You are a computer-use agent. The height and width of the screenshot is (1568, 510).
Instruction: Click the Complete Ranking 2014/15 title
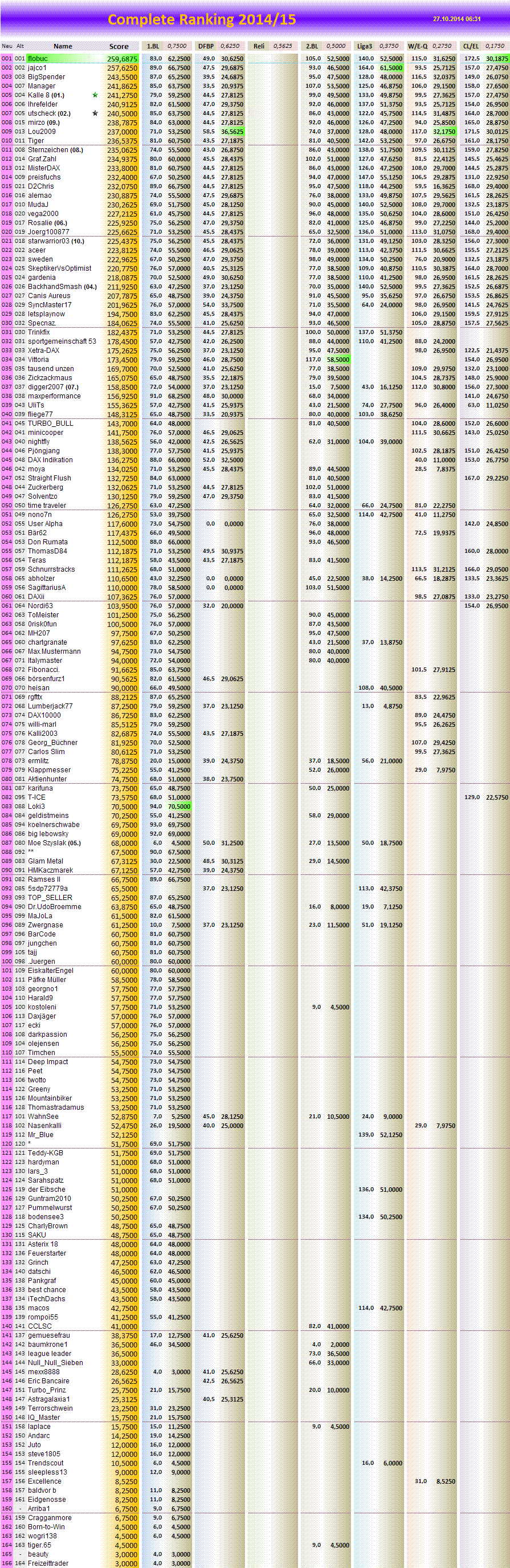pyautogui.click(x=202, y=19)
